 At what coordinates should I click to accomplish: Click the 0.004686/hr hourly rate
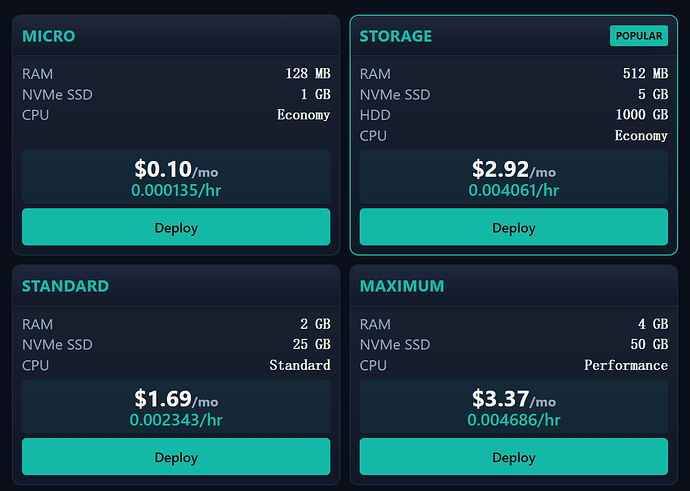coord(514,420)
